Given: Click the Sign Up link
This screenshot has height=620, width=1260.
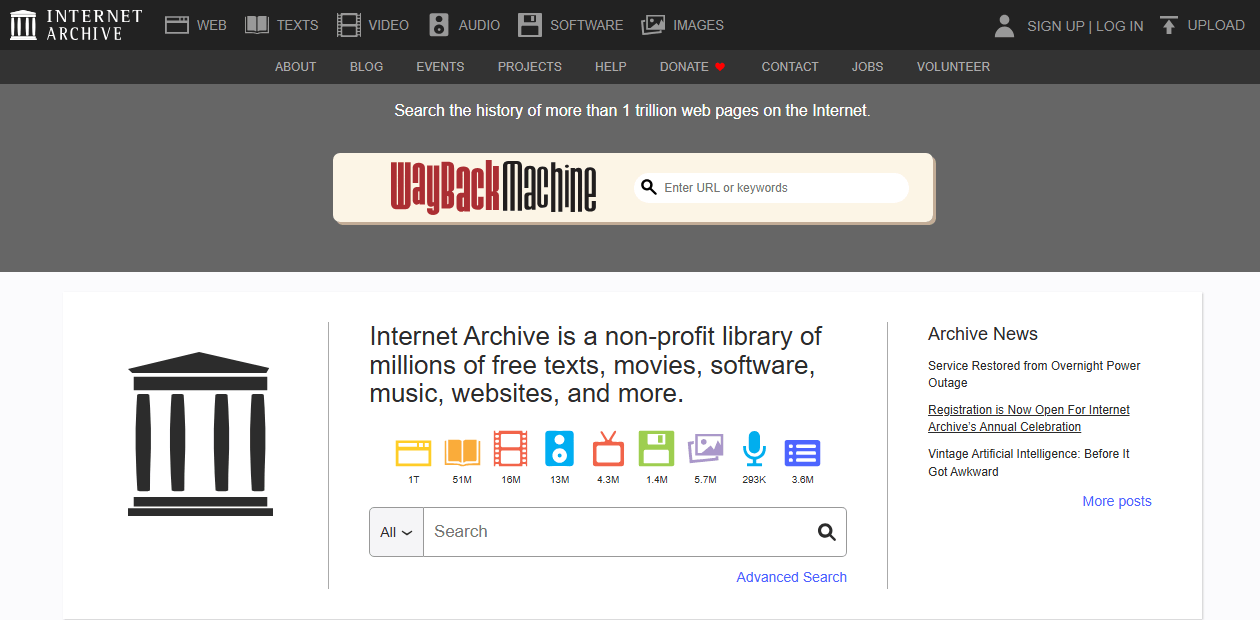Looking at the screenshot, I should pos(1055,26).
